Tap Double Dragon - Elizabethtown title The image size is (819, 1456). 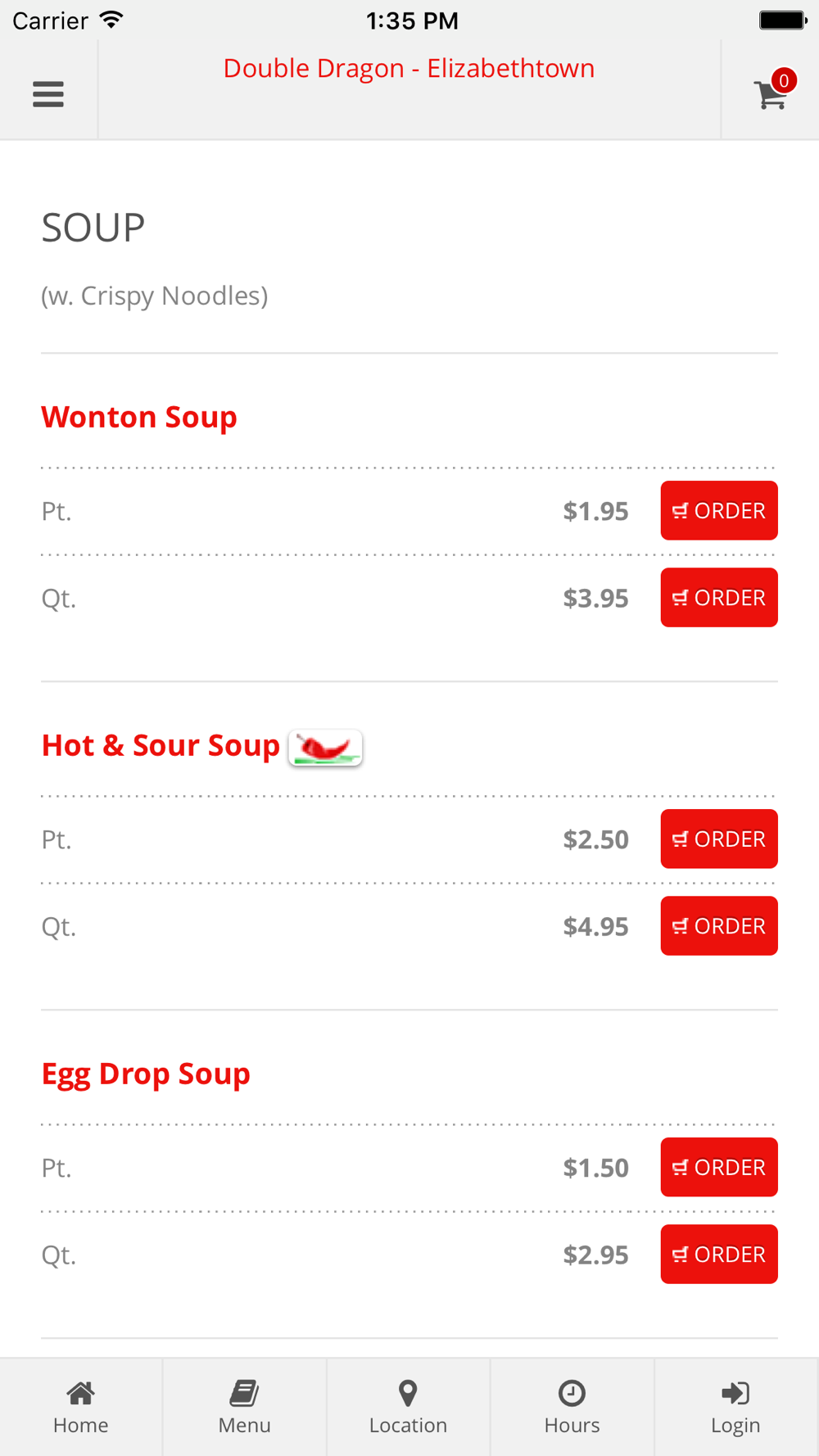pos(409,68)
